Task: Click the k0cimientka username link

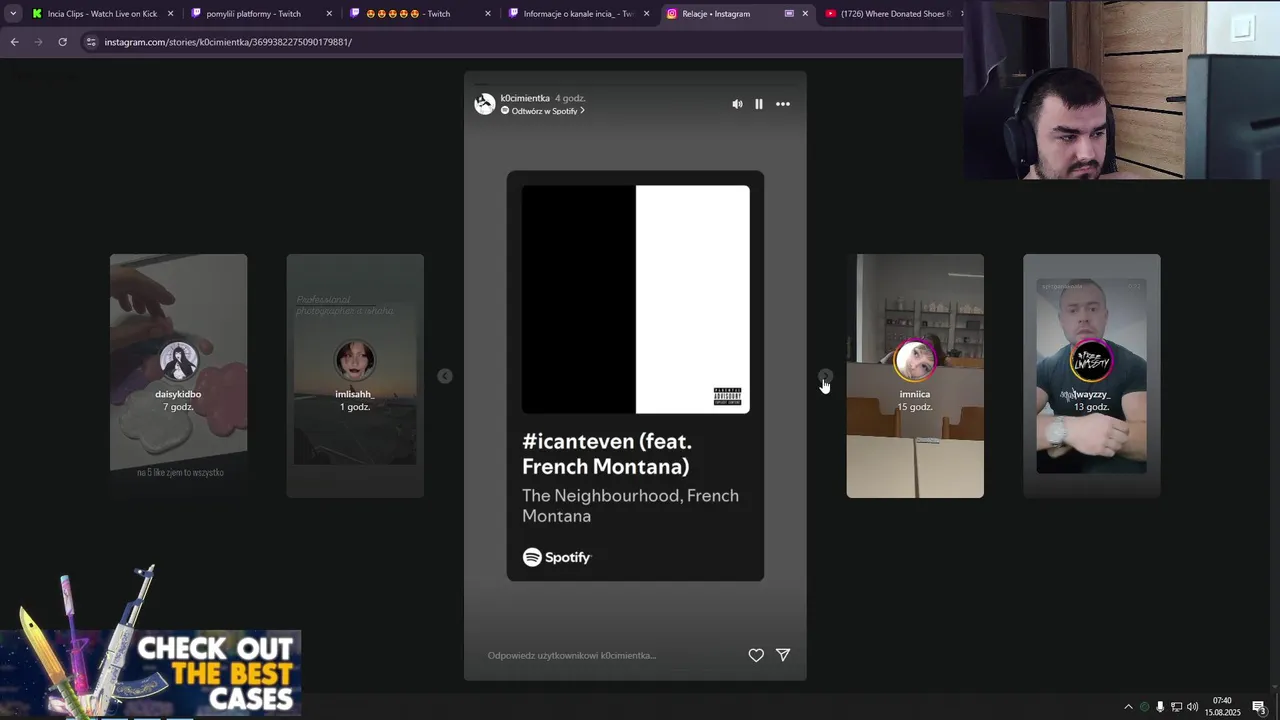Action: (525, 98)
